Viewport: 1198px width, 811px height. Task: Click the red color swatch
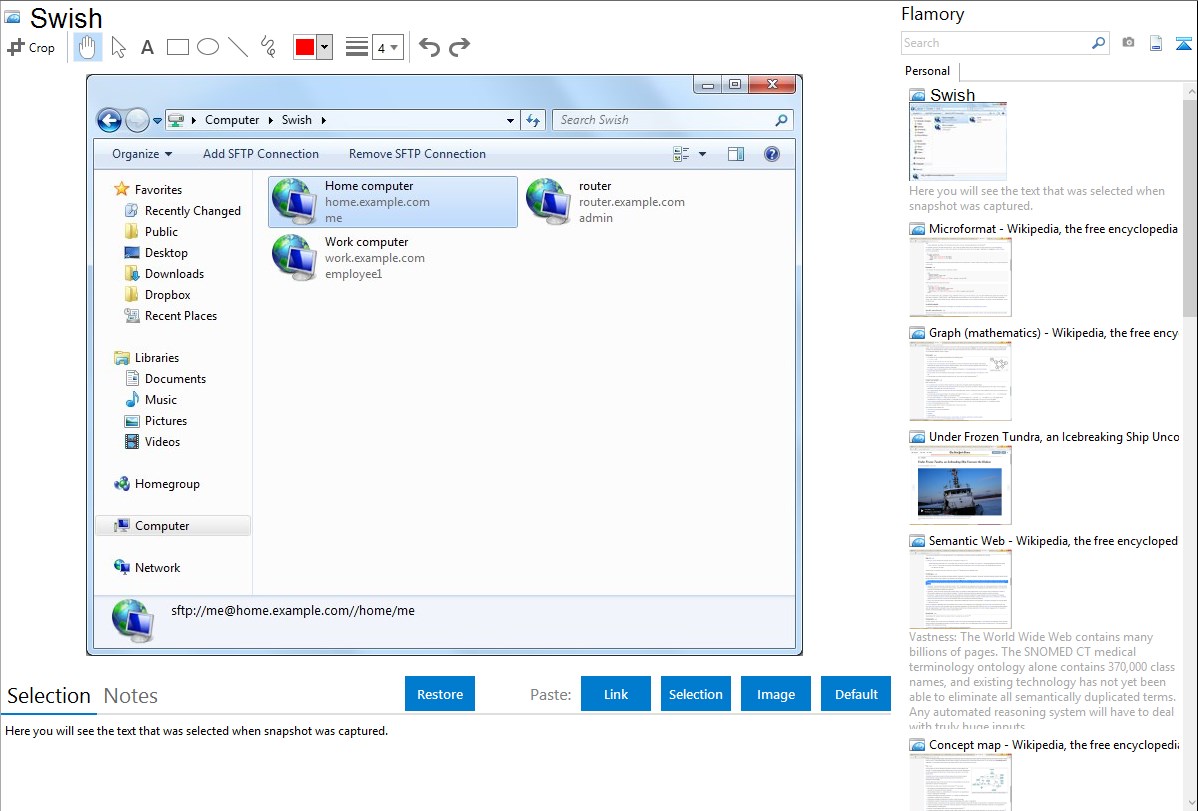coord(305,47)
